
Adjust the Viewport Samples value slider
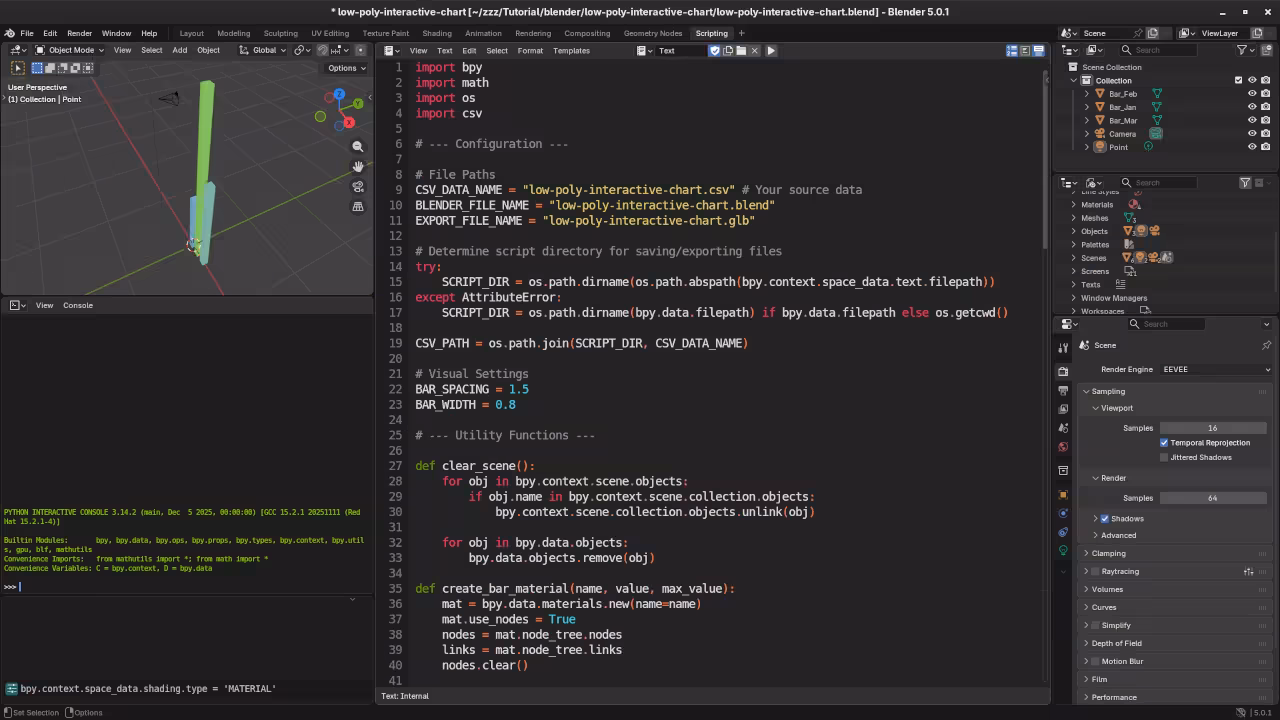click(x=1212, y=428)
